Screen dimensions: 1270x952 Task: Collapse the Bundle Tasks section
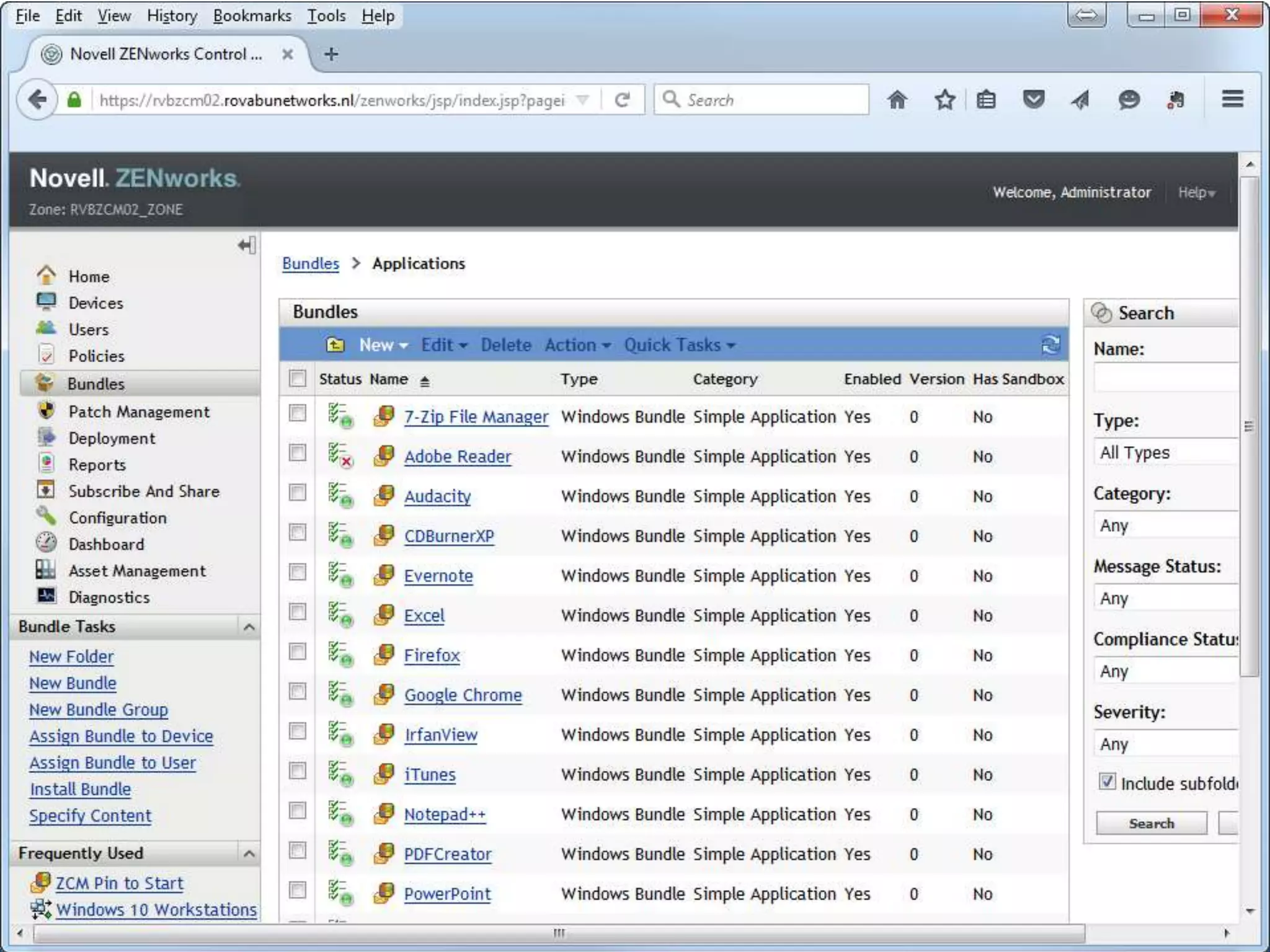249,627
